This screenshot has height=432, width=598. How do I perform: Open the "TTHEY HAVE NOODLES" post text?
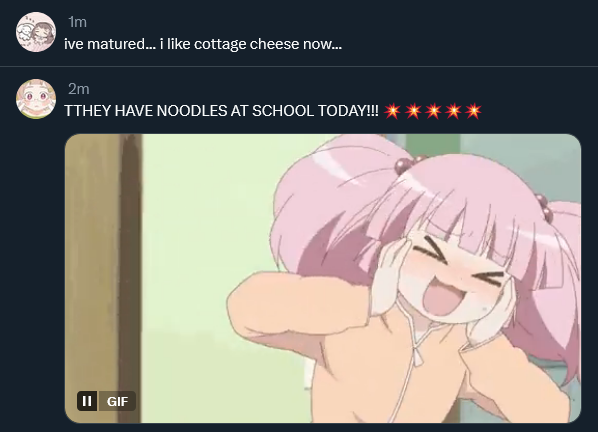pos(222,111)
